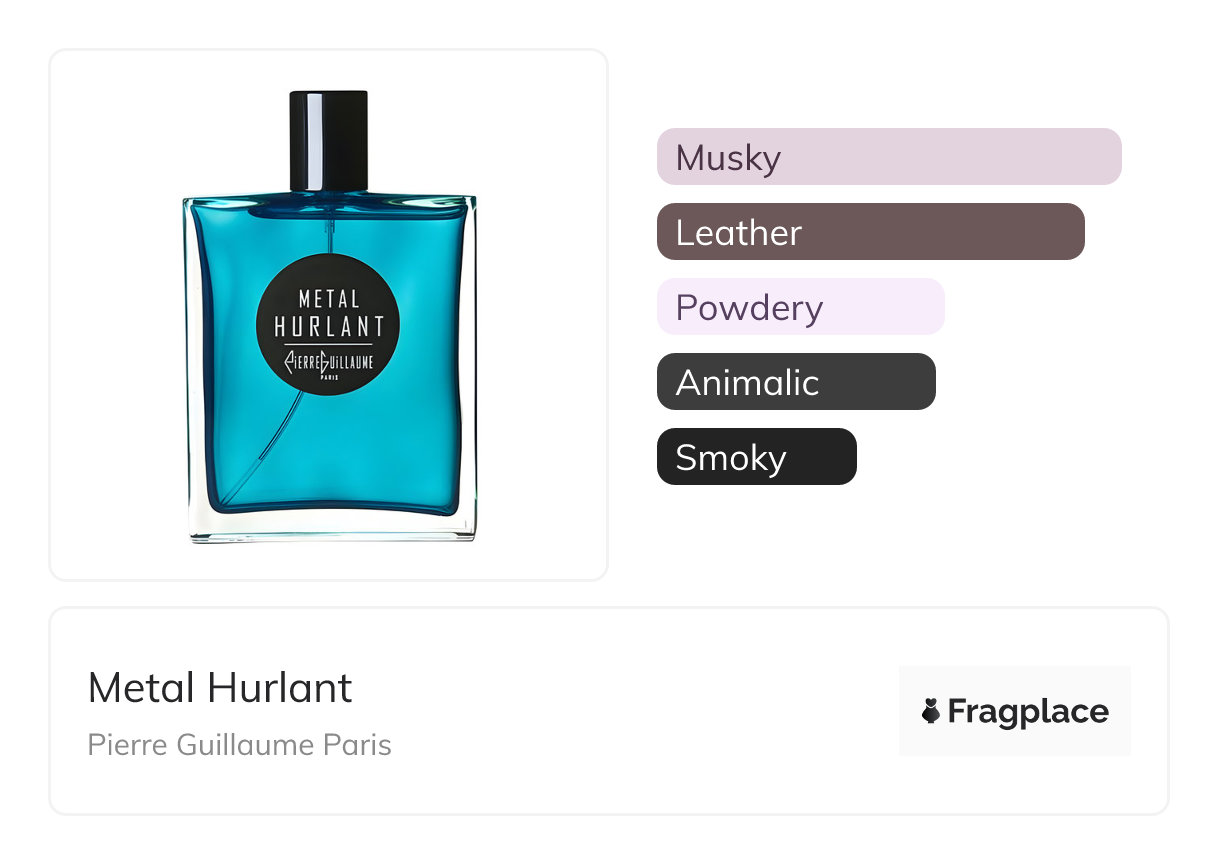Click the letter M in Musky
This screenshot has width=1218, height=864.
tap(691, 158)
